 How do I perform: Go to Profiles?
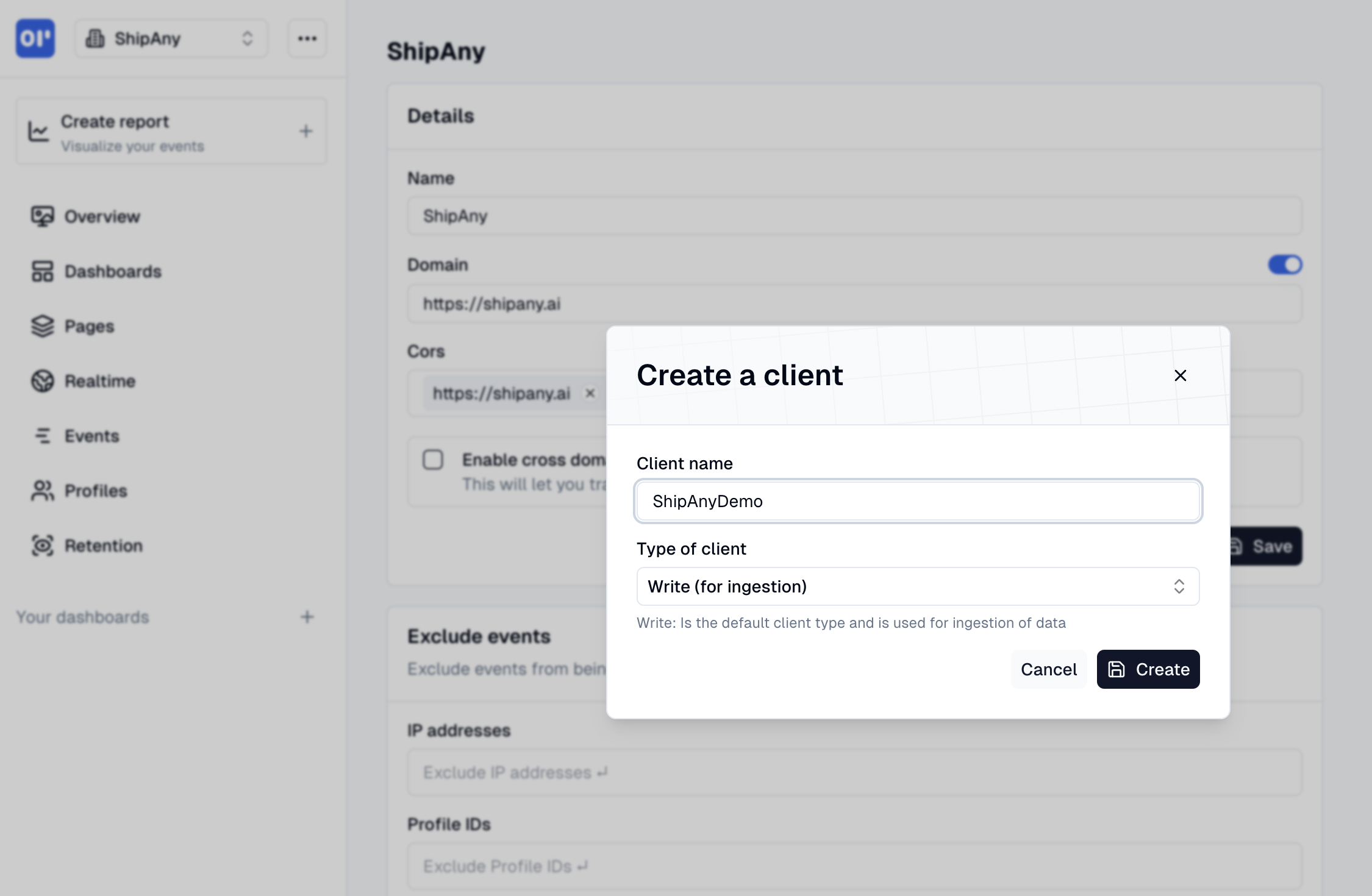coord(96,491)
